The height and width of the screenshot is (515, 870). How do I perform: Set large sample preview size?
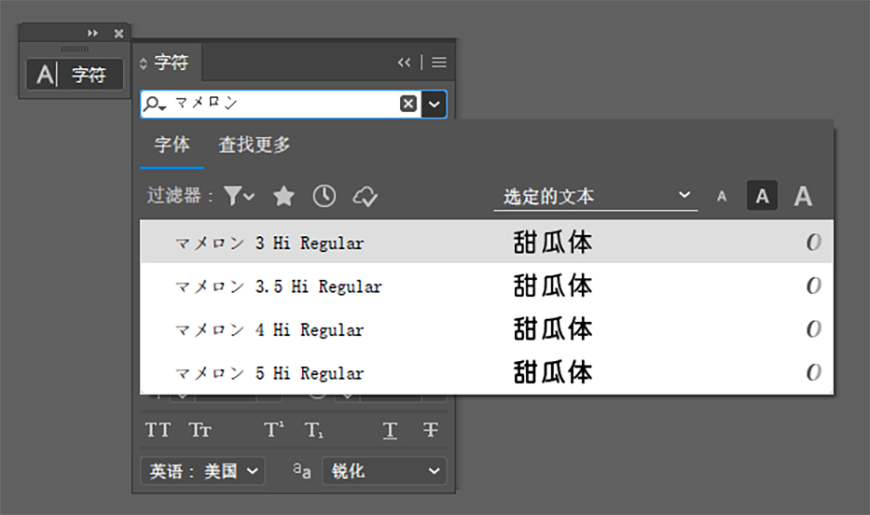[x=803, y=196]
